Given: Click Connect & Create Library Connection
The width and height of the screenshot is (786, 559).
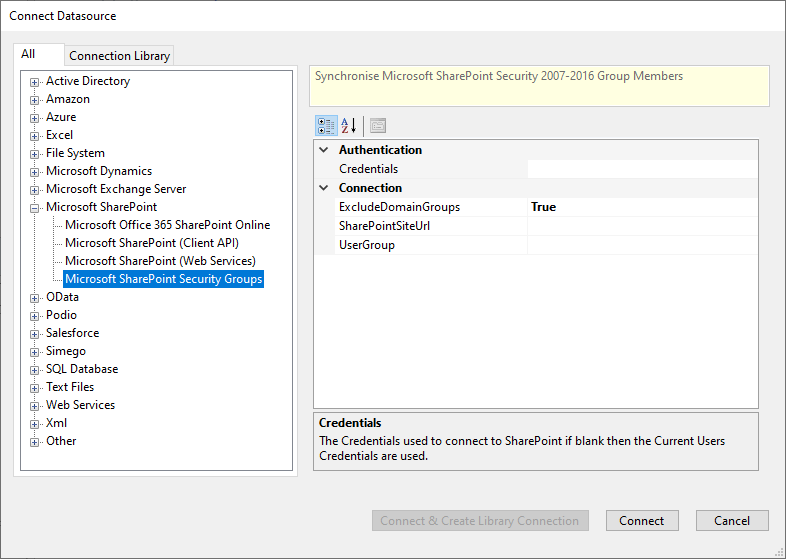Looking at the screenshot, I should [480, 520].
